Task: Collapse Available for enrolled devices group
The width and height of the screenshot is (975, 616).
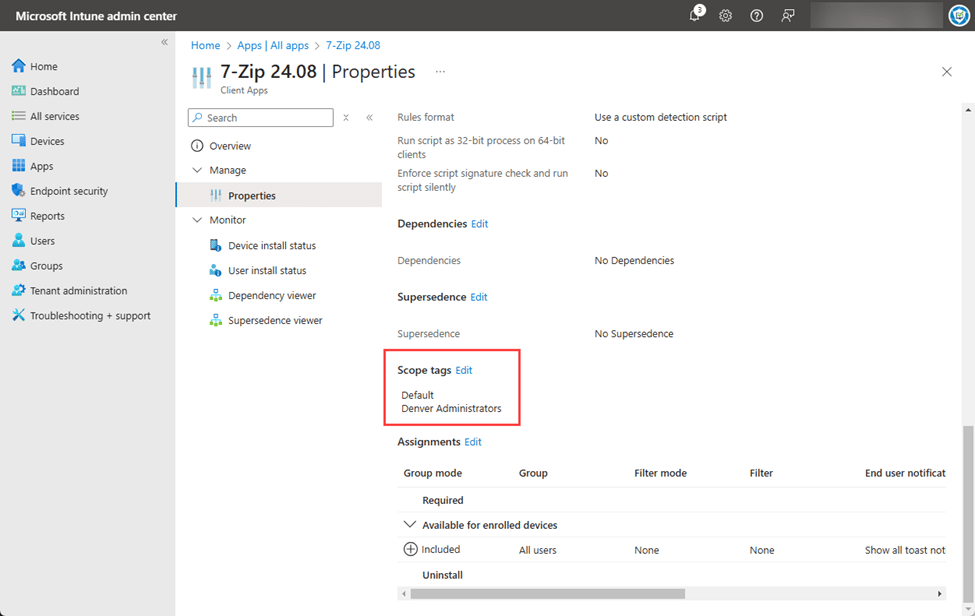Action: (409, 525)
